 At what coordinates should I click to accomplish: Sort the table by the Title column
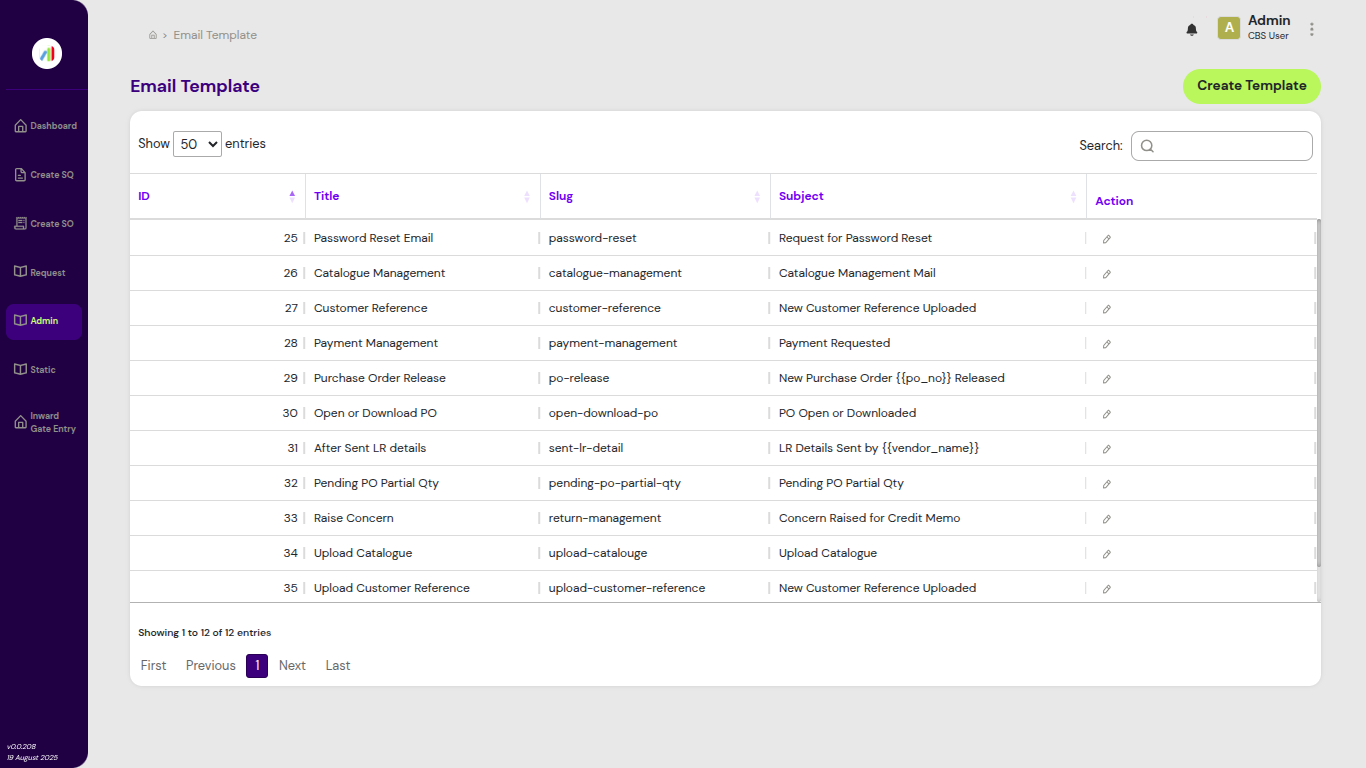coord(326,195)
